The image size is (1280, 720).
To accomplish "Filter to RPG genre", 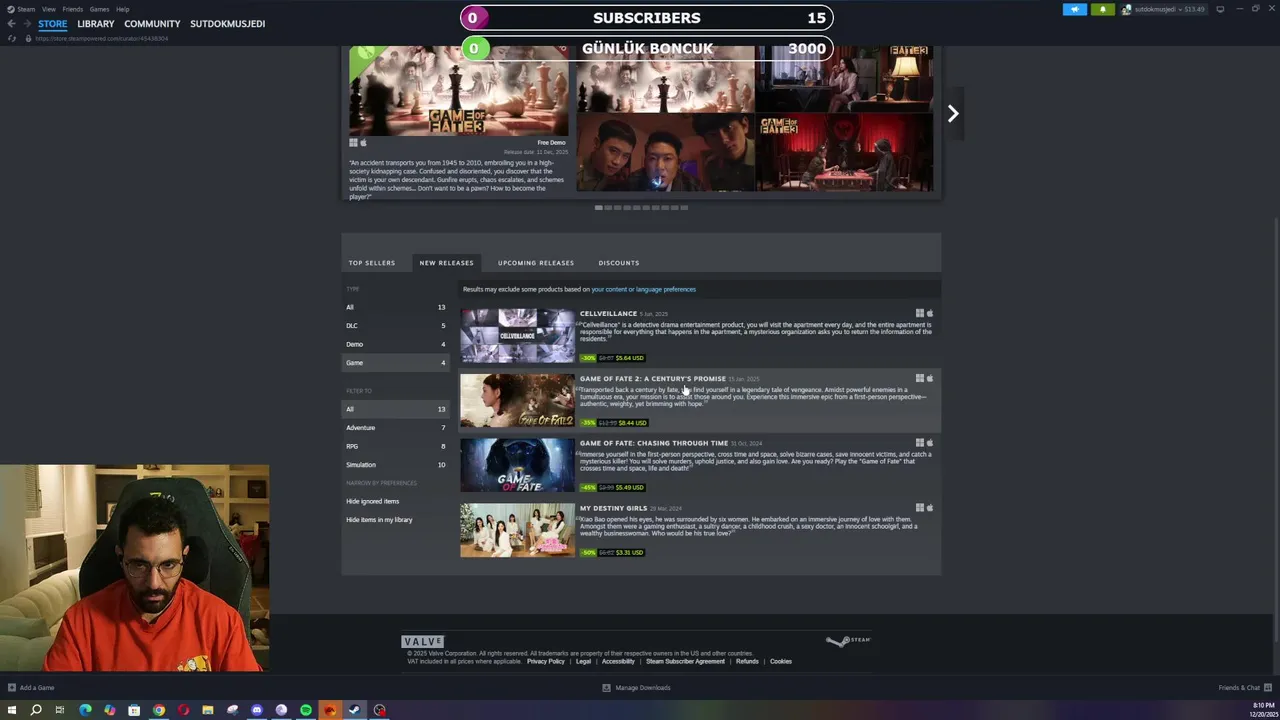I will coord(396,446).
